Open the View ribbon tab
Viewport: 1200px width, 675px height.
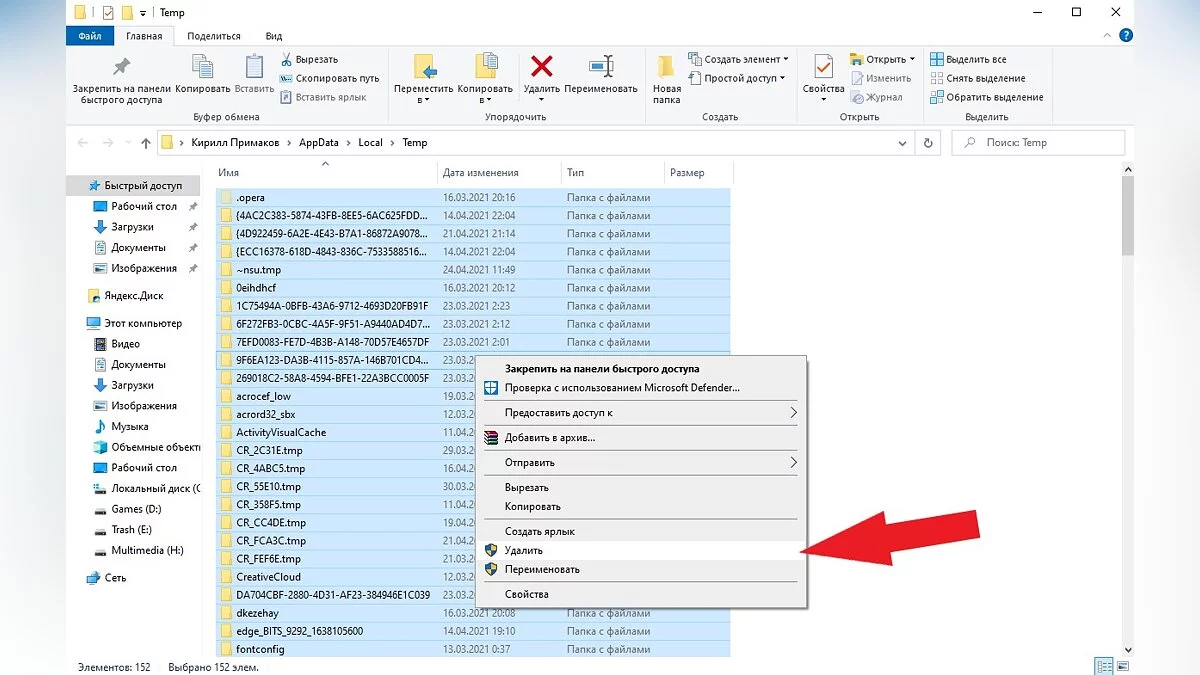point(273,36)
